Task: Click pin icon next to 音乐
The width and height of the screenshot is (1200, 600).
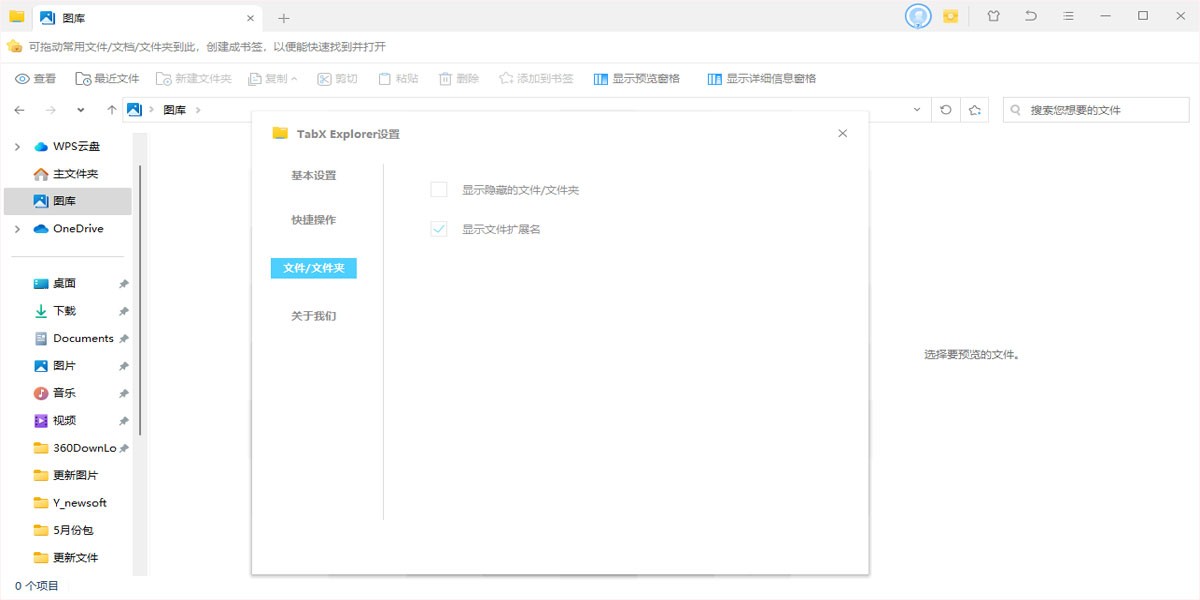Action: [123, 393]
